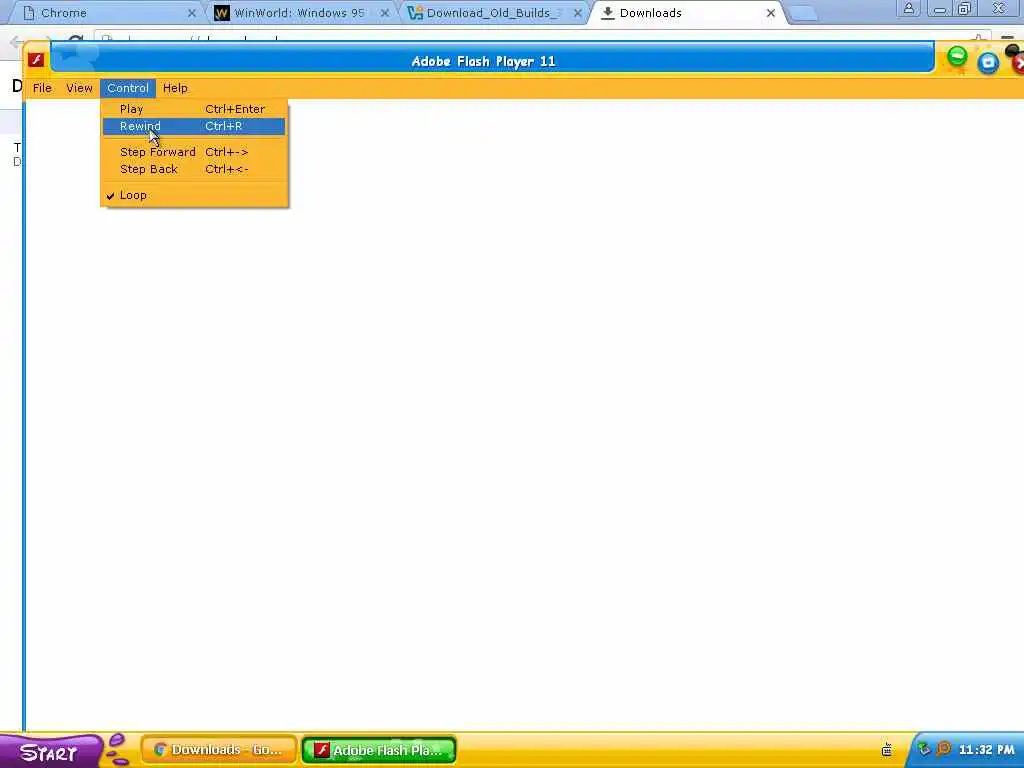Screen dimensions: 1024x768
Task: Close the WinWorld tab
Action: 385,13
